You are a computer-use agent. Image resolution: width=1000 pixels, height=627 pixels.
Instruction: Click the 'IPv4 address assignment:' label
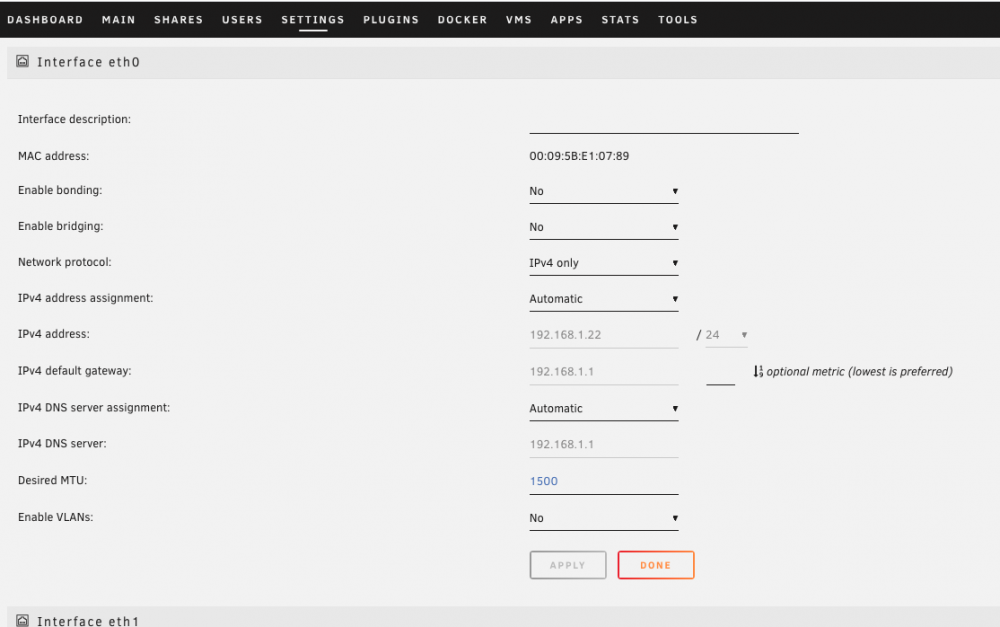tap(85, 298)
